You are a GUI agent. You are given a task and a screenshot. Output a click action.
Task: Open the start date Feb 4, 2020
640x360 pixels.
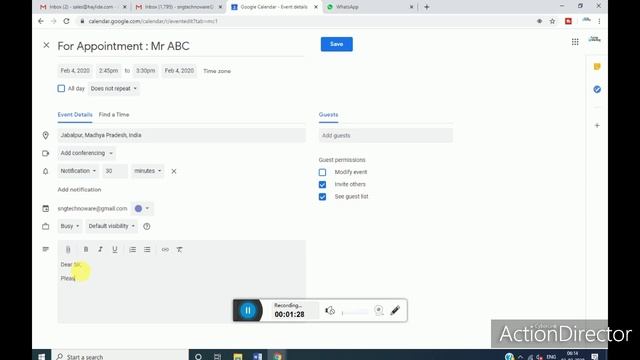75,71
